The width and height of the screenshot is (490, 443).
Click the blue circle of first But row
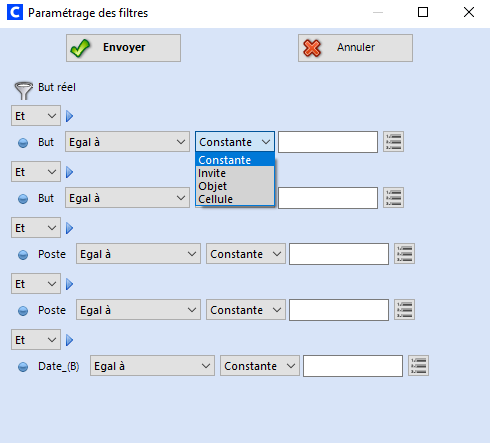point(23,143)
